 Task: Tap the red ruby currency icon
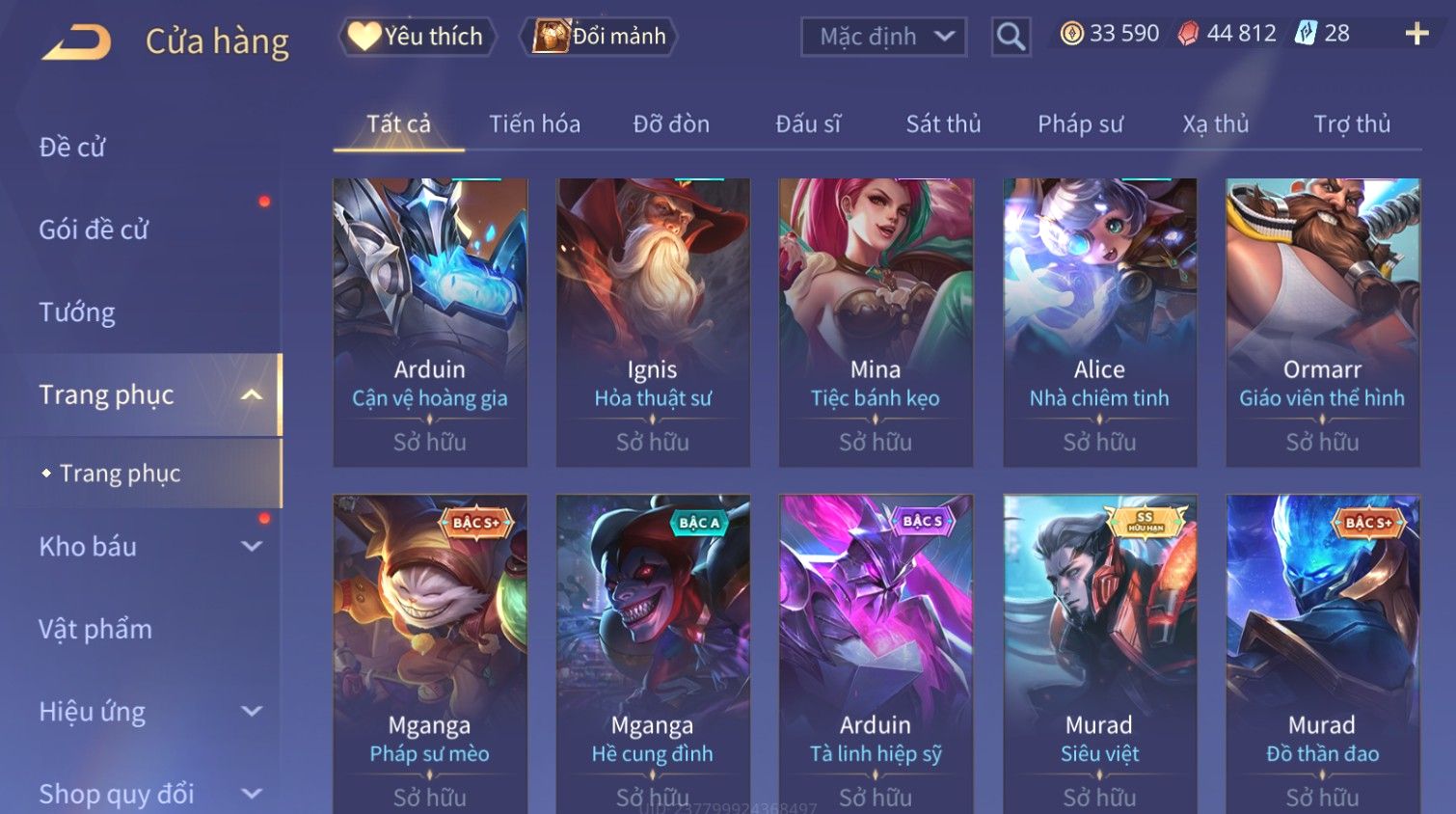[1188, 34]
